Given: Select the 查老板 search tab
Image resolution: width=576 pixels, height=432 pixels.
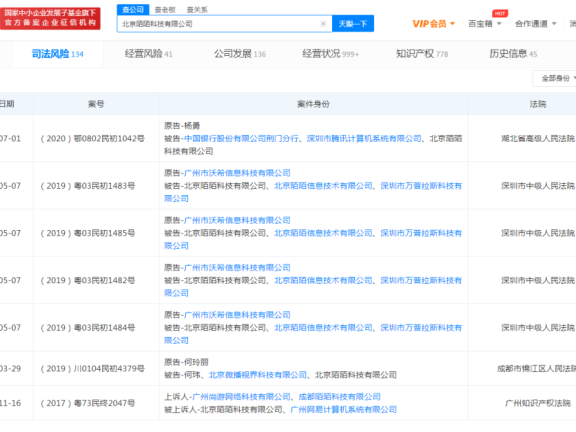Looking at the screenshot, I should [165, 10].
